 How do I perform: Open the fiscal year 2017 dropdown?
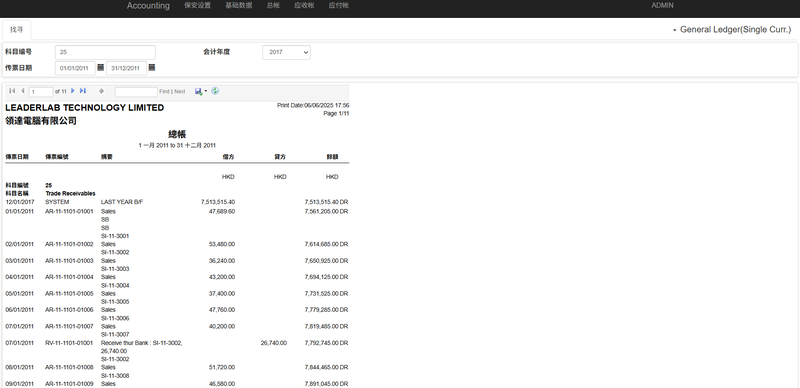[286, 52]
